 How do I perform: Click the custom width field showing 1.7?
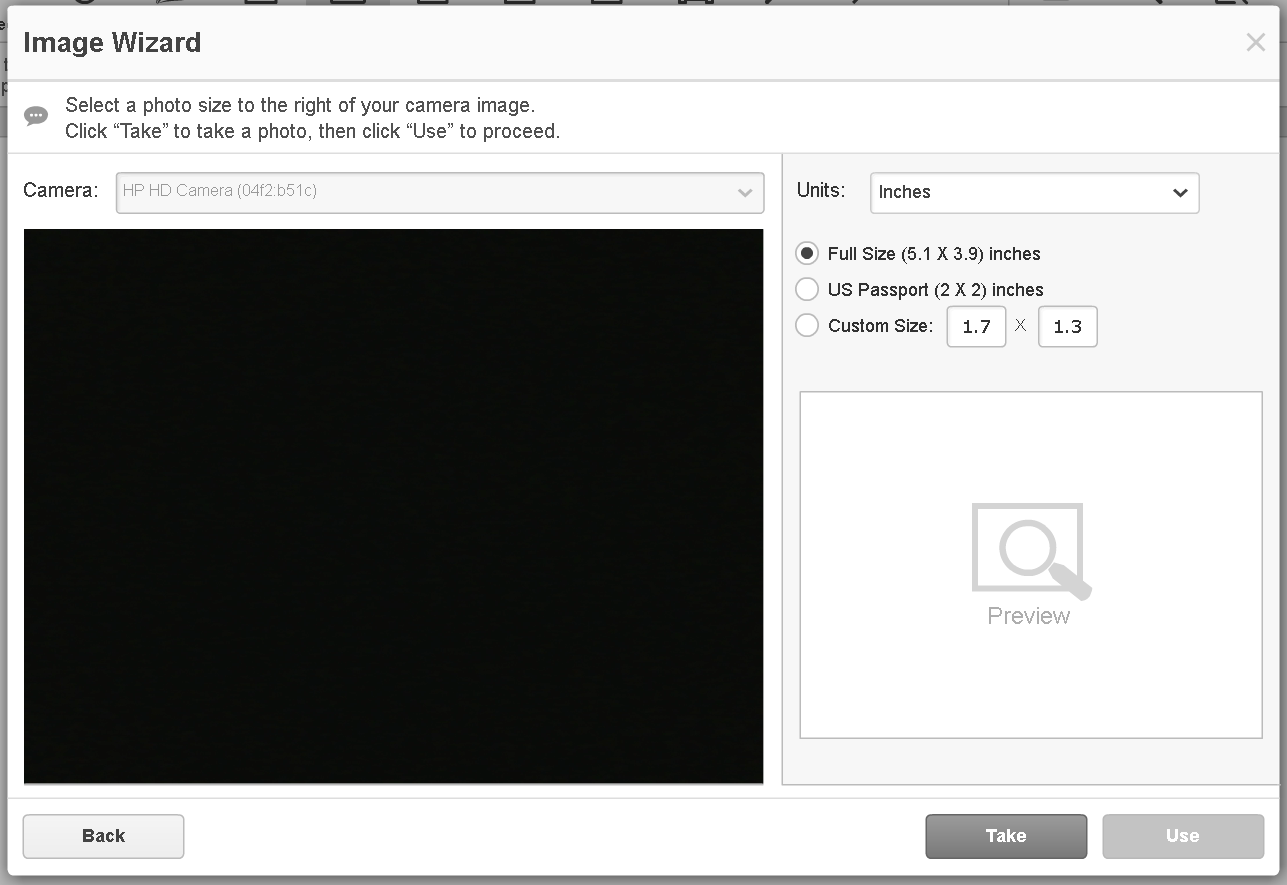(x=976, y=326)
